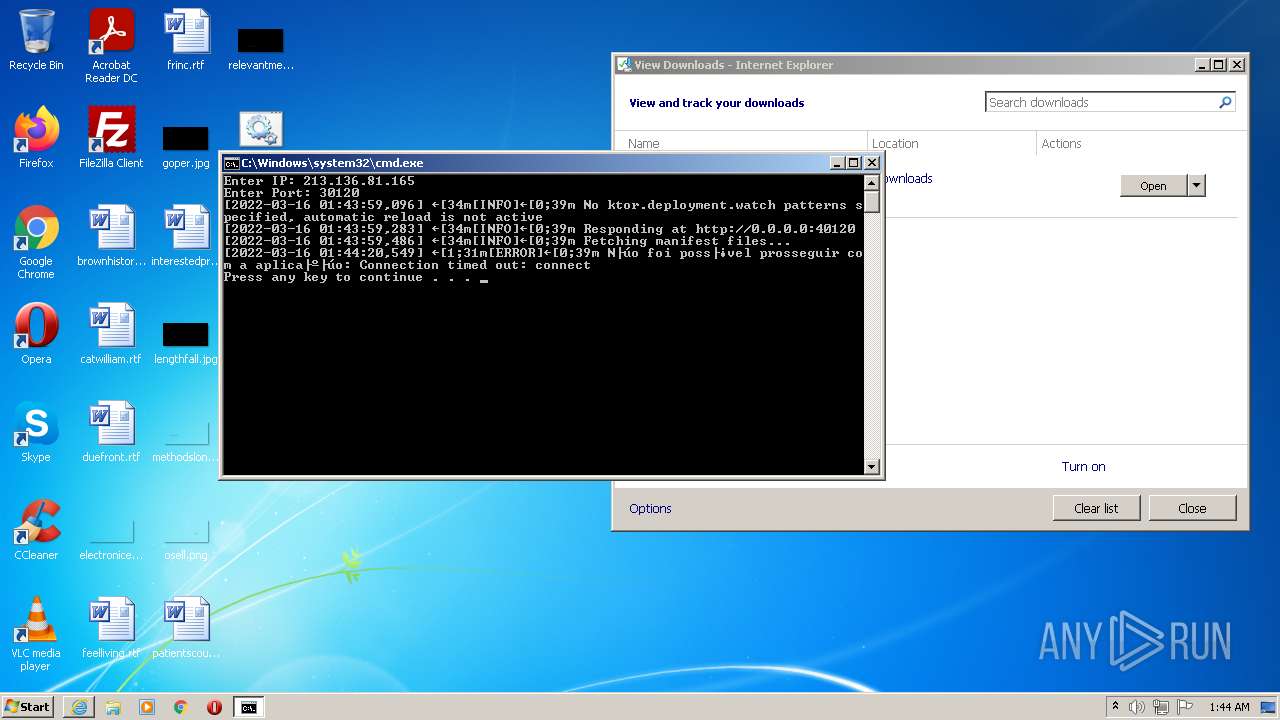Image resolution: width=1280 pixels, height=720 pixels.
Task: Click cmd scrollbar down arrow
Action: pyautogui.click(x=871, y=466)
